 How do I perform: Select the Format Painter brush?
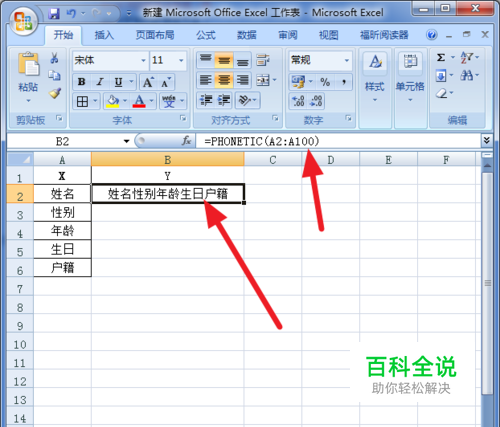coord(55,93)
